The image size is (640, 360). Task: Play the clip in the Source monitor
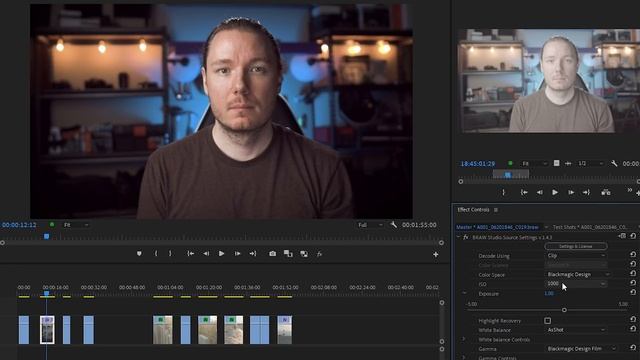click(x=555, y=192)
